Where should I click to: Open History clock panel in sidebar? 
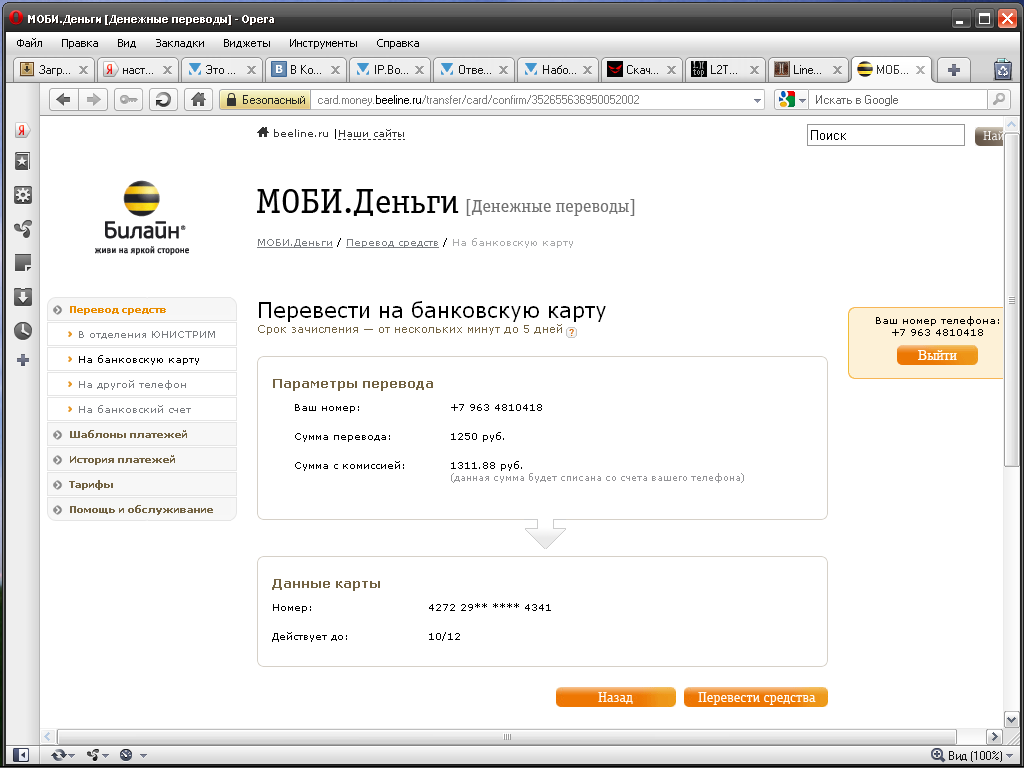tap(22, 330)
